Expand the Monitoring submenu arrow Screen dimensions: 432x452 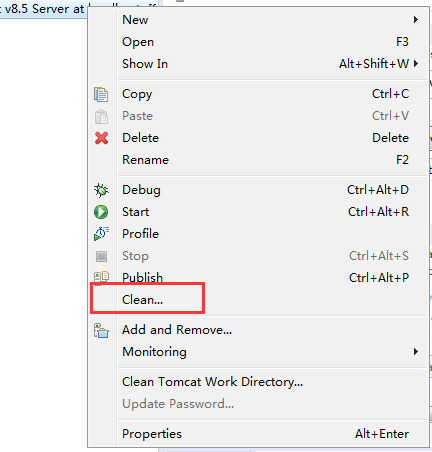(x=416, y=352)
